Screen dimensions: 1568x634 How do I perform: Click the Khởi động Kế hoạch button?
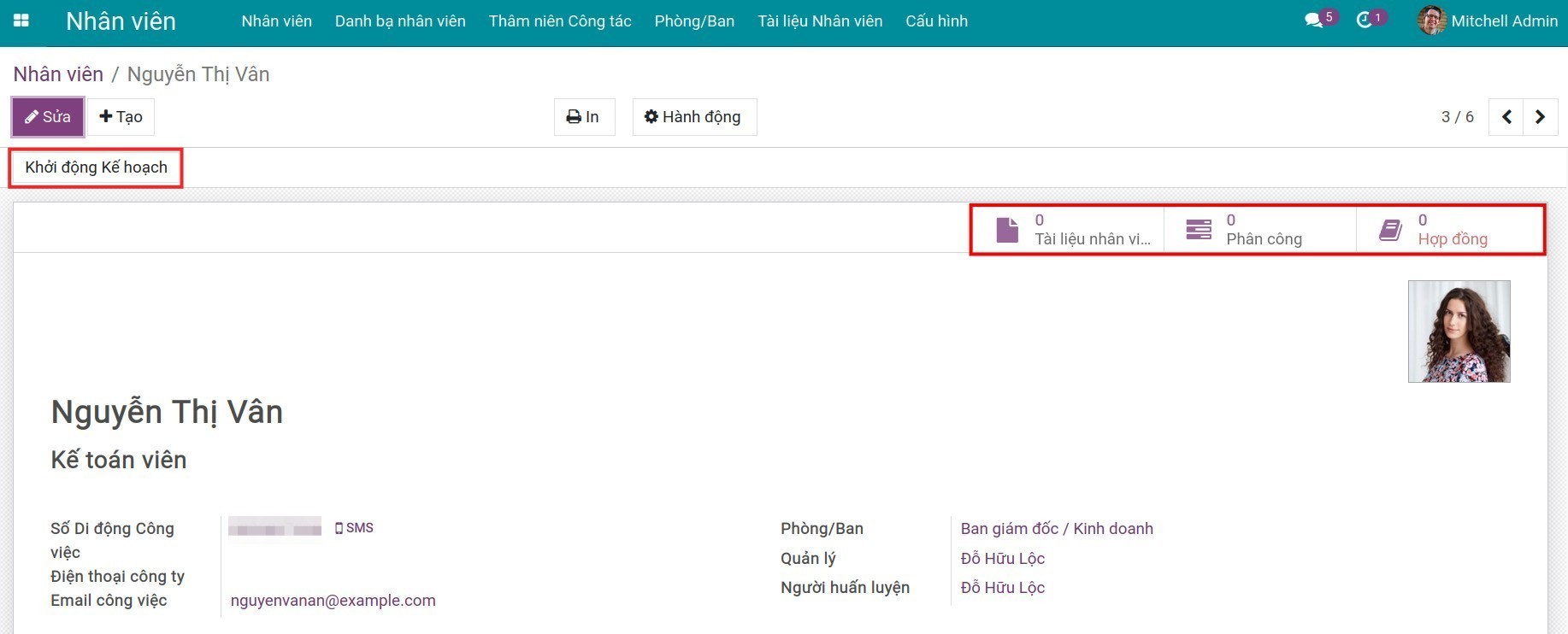[96, 167]
